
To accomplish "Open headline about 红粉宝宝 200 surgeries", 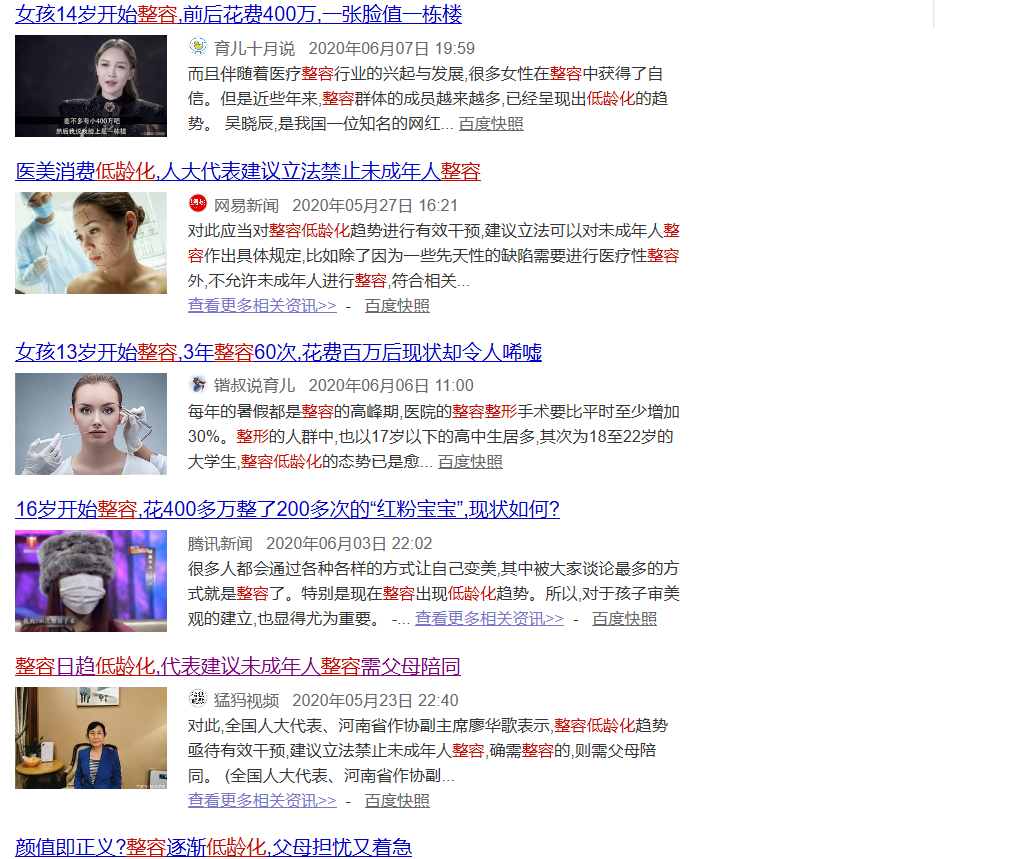I will pos(287,509).
